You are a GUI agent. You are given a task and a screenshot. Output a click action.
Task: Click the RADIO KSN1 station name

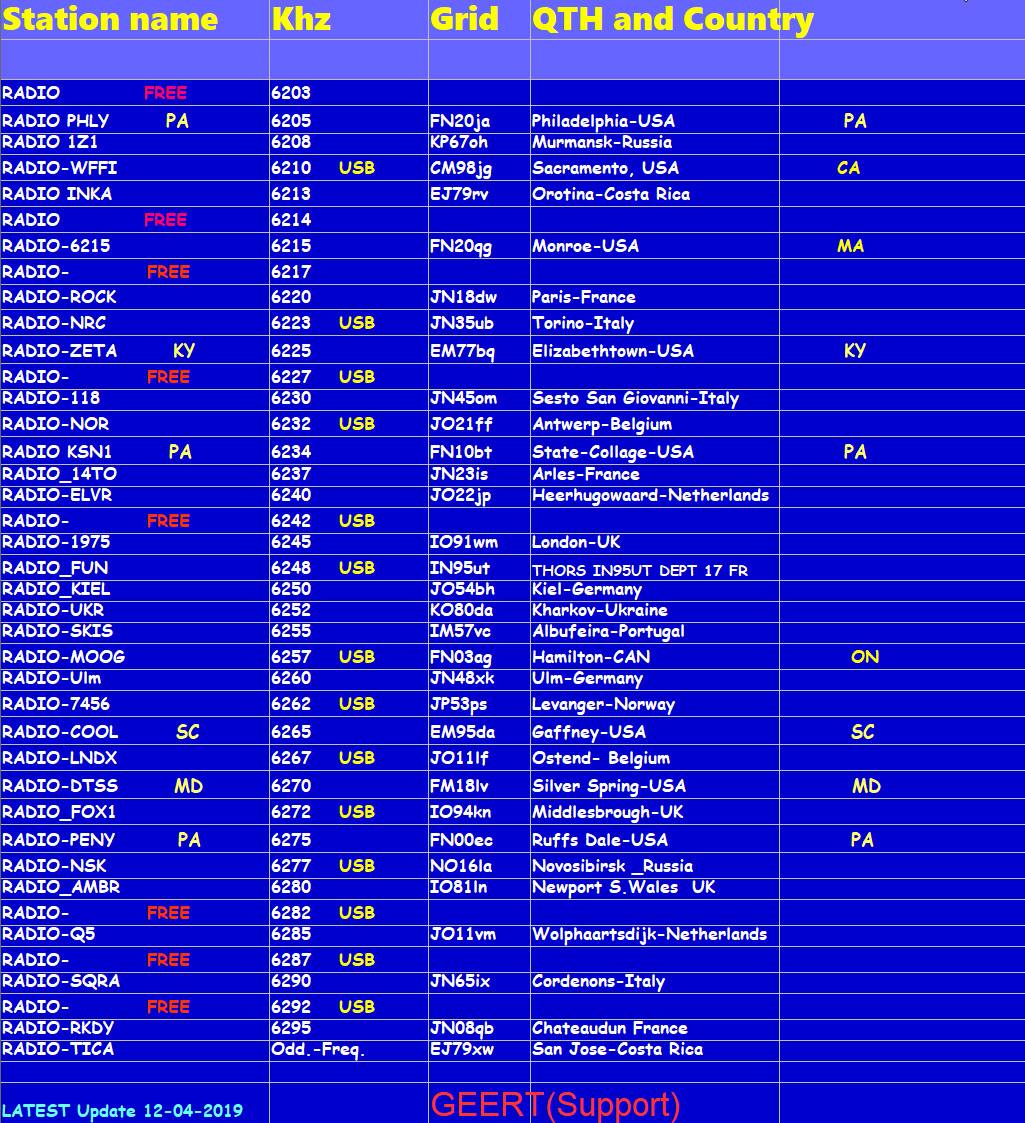[x=57, y=451]
